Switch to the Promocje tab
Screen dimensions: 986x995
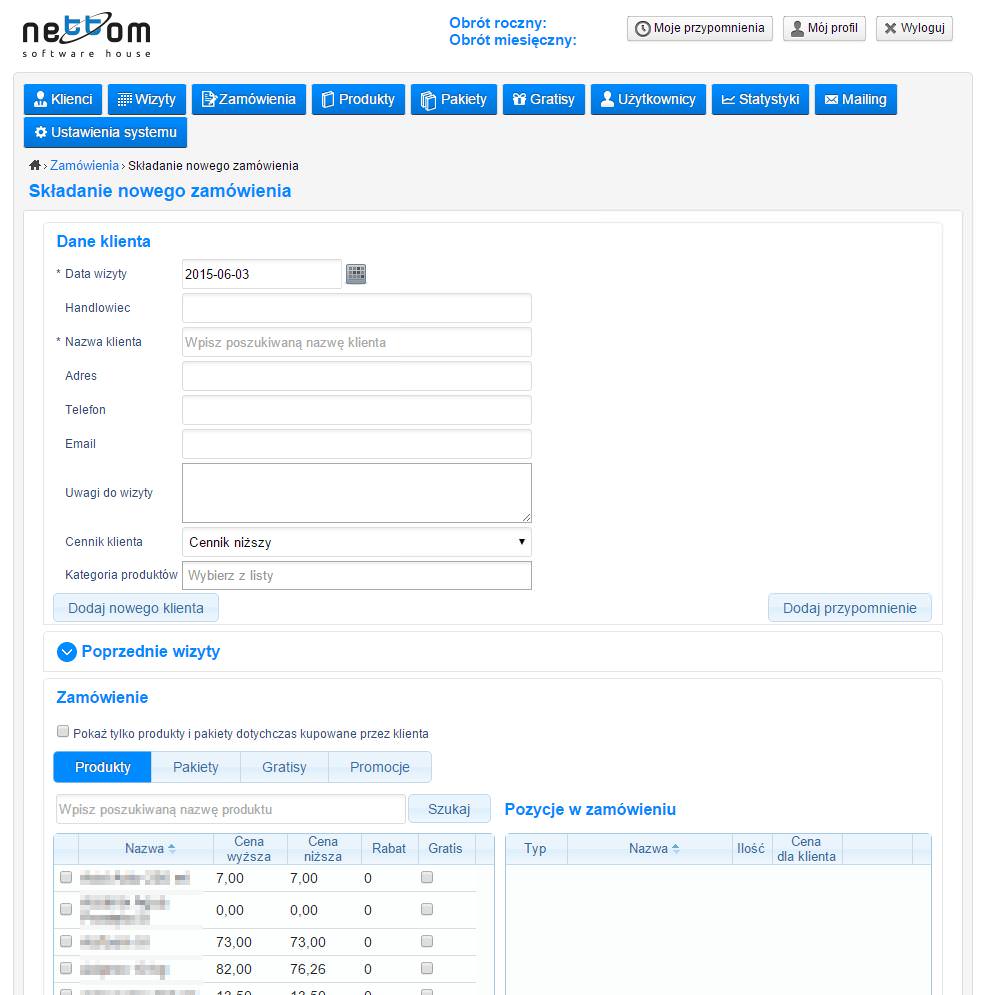[x=379, y=767]
